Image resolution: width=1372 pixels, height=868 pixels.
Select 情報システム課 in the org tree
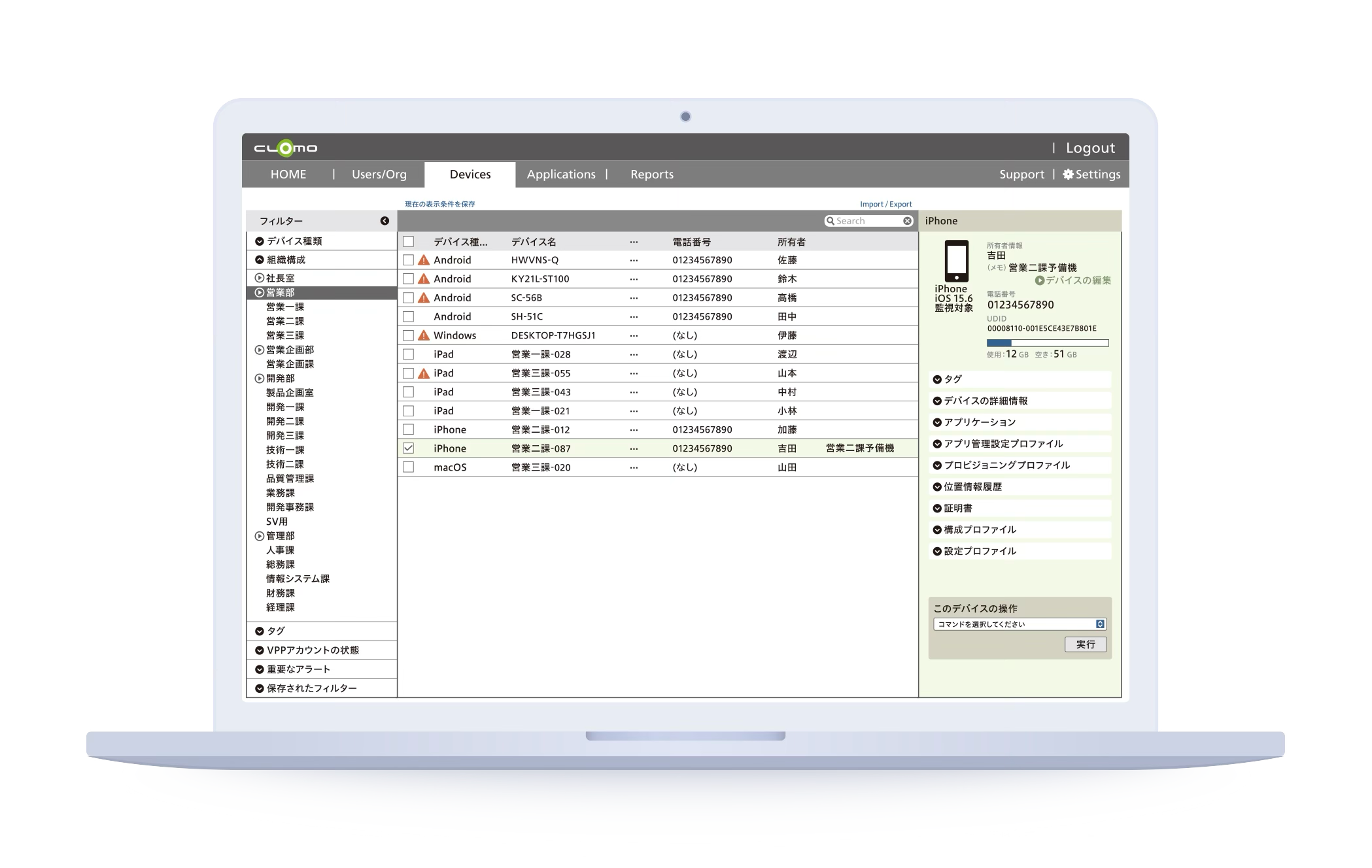tap(298, 578)
